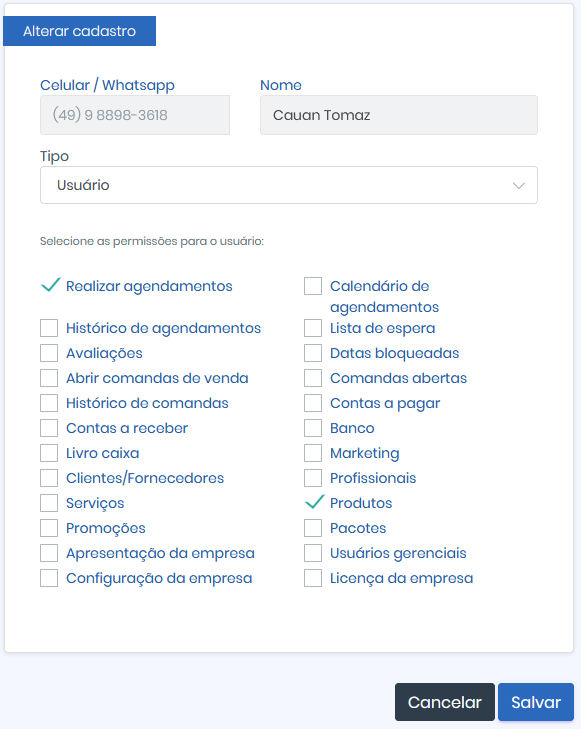Viewport: 581px width, 729px height.
Task: Check the Lista de espera box
Action: click(313, 328)
